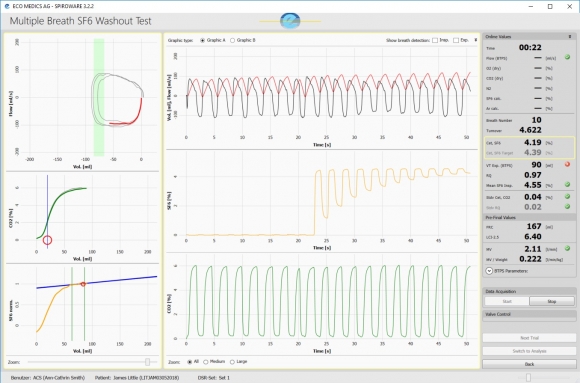Select Graphic A radio button
The height and width of the screenshot is (383, 580).
202,40
